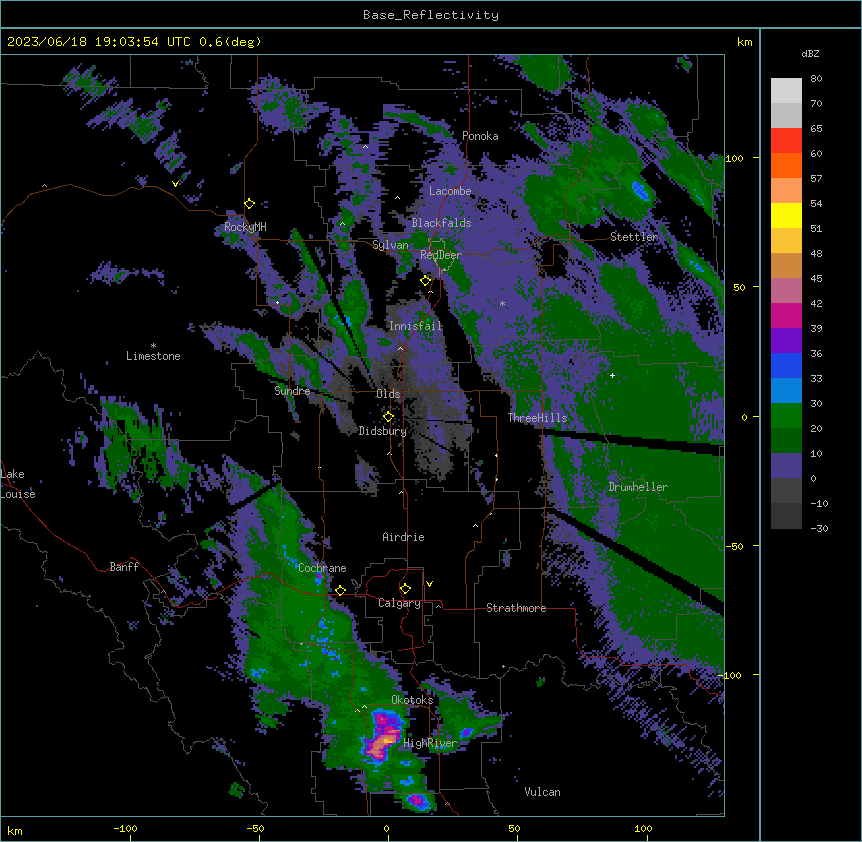Click the asterisk marker above Limestone
Image resolution: width=862 pixels, height=842 pixels.
pyautogui.click(x=153, y=346)
